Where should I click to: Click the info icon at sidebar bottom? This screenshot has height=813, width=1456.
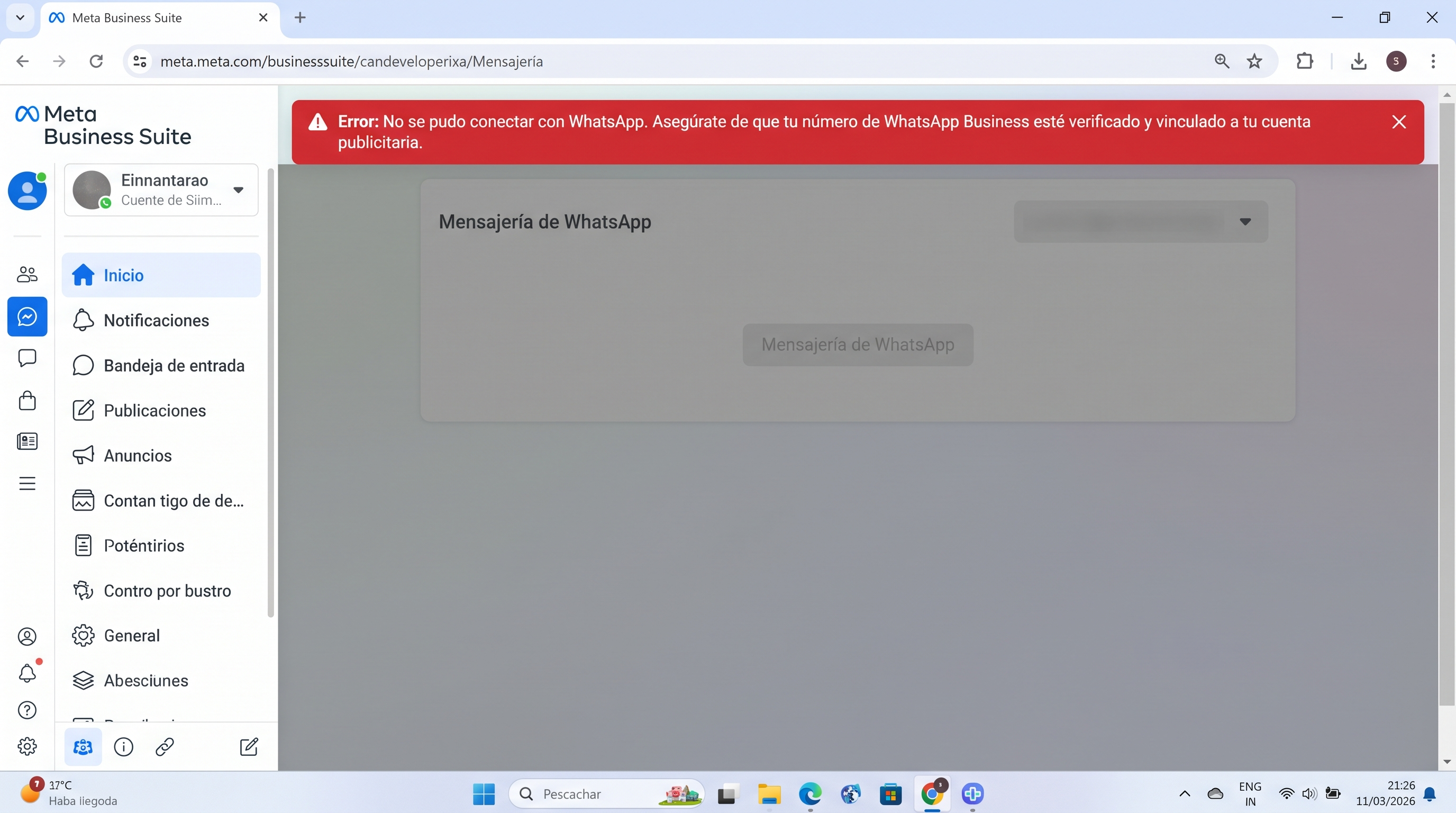click(124, 747)
